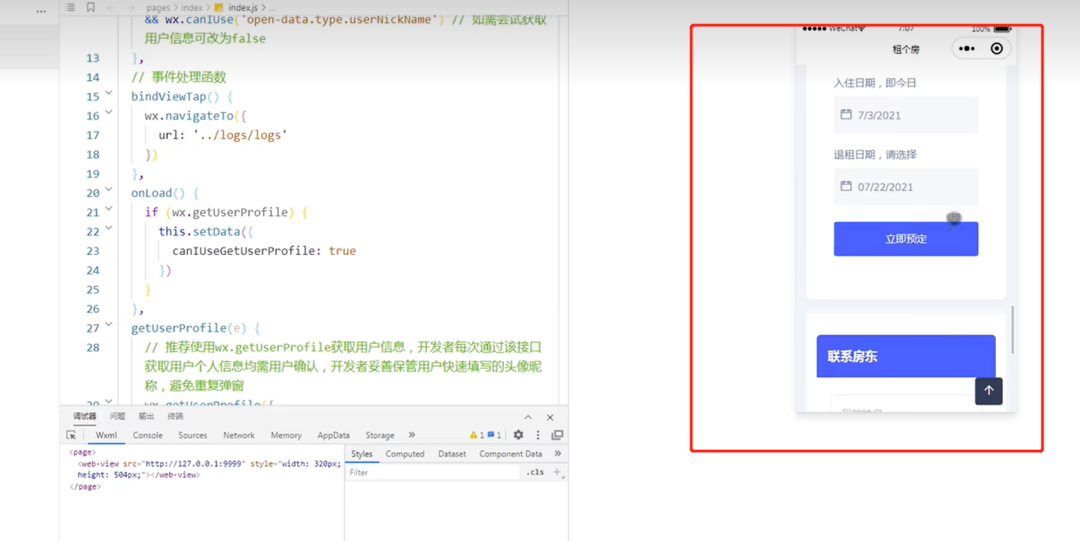1080x541 pixels.
Task: Open the Memory tab
Action: 286,435
